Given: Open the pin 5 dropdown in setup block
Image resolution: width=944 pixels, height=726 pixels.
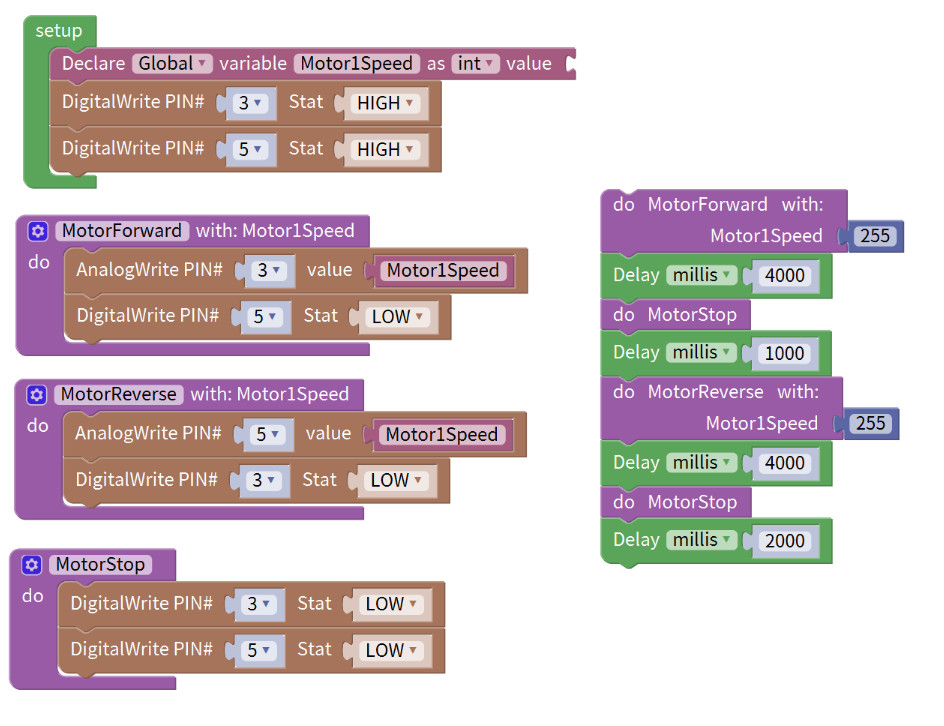Looking at the screenshot, I should pyautogui.click(x=250, y=149).
